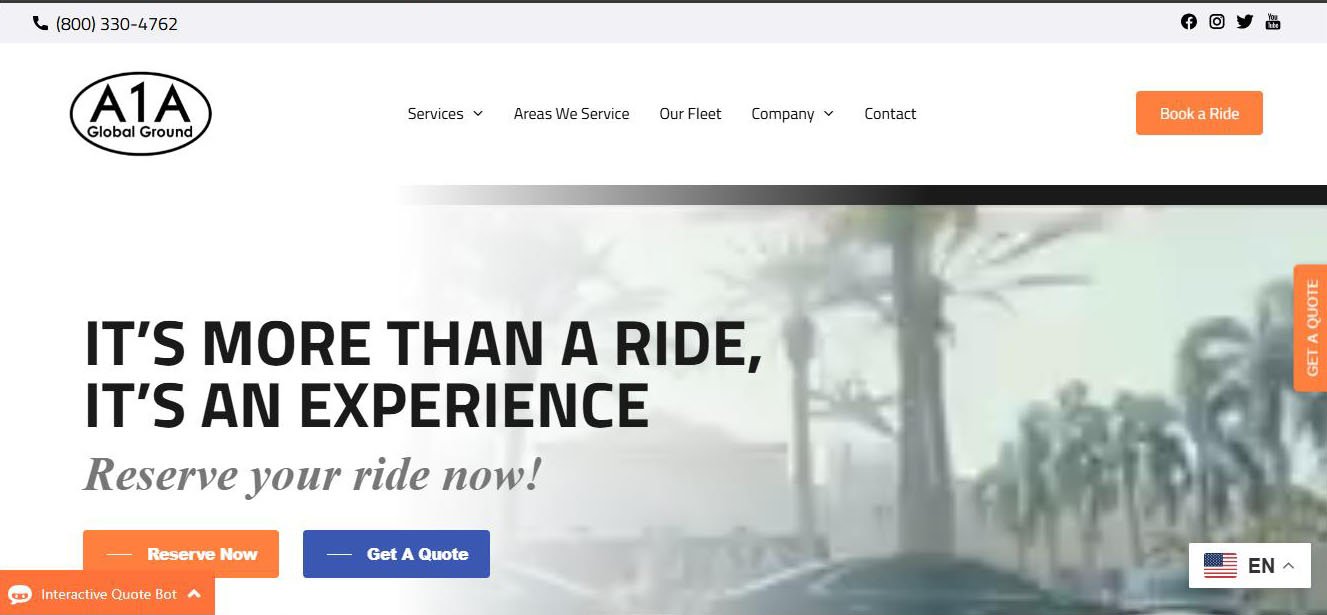Click the blue Get A Quote button
Viewport: 1327px width, 615px height.
[396, 554]
